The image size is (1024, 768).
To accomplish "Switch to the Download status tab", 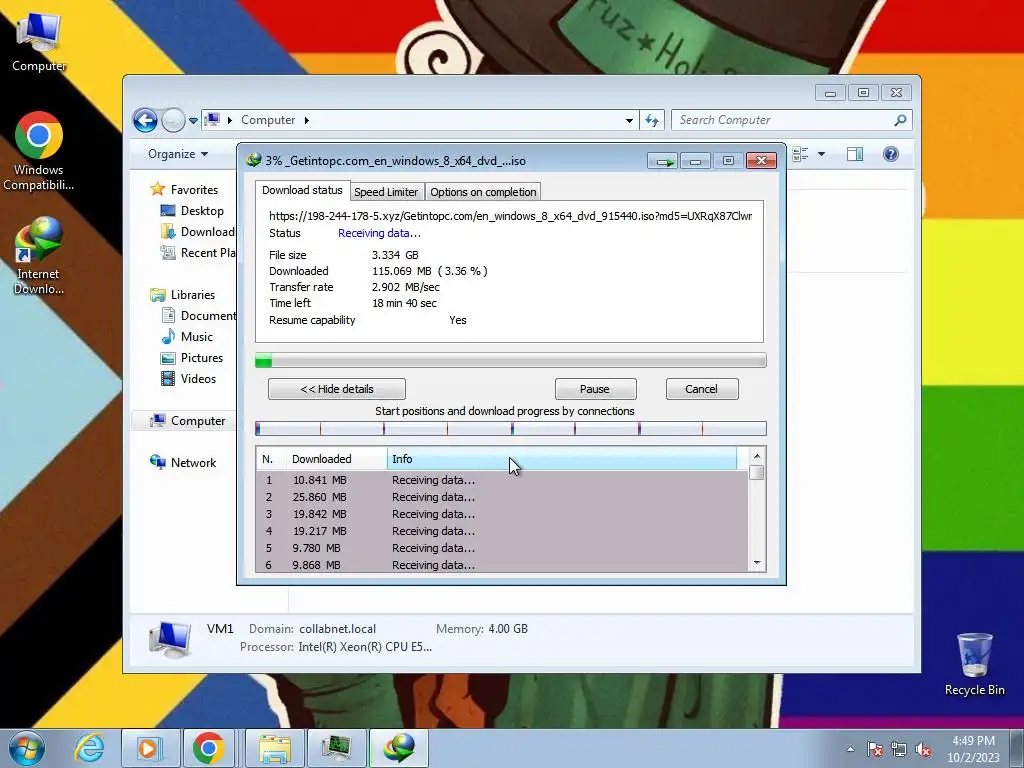I will coord(302,190).
